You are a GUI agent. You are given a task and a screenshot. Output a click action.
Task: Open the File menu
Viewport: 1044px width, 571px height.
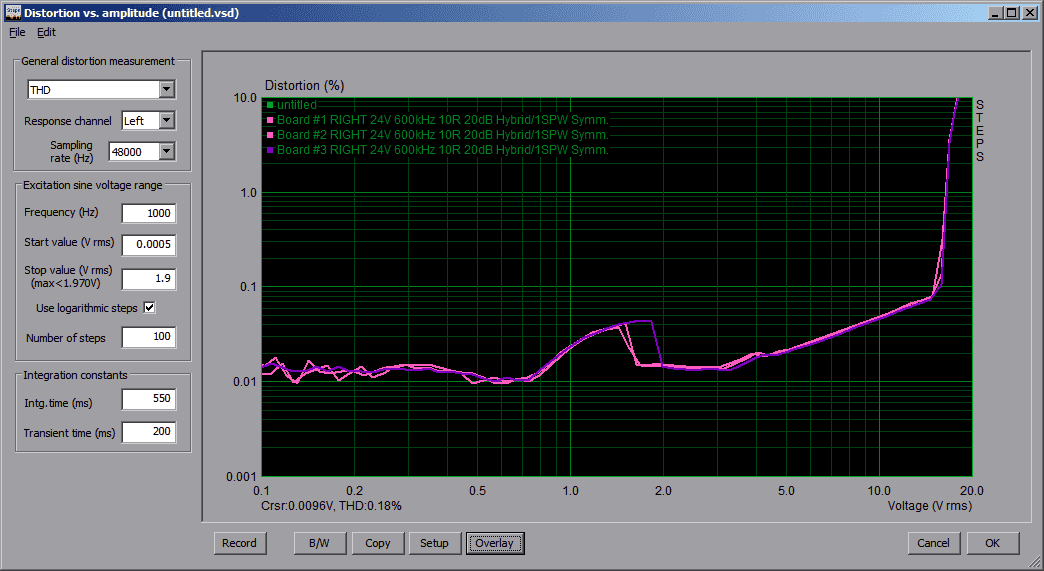point(17,32)
